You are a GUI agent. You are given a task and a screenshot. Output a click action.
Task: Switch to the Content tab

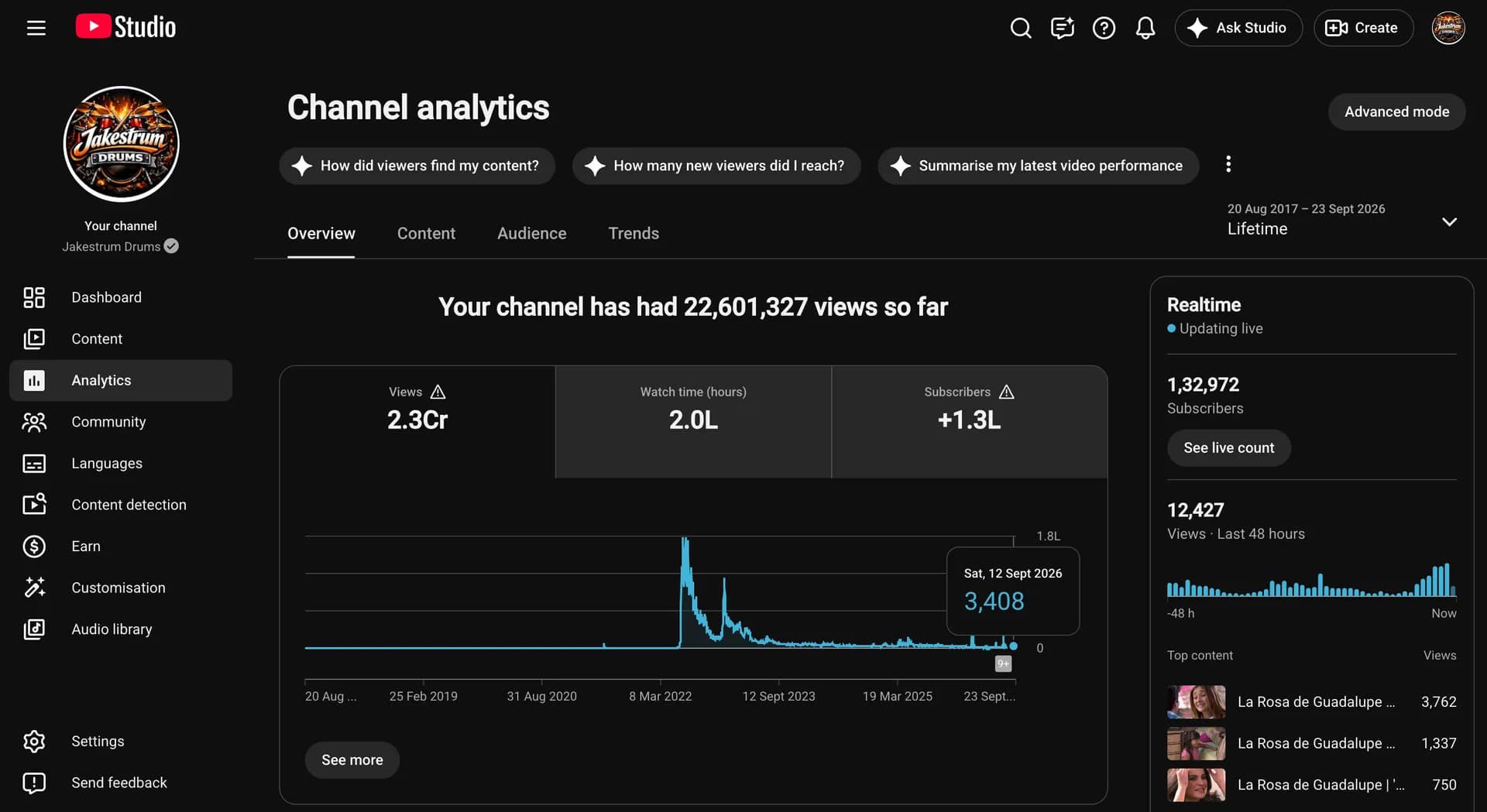(426, 233)
